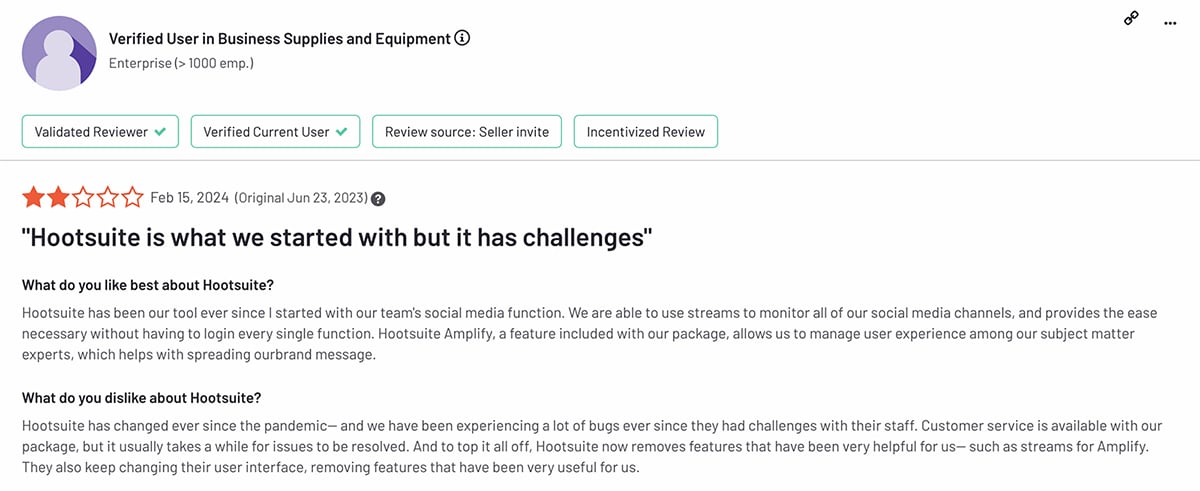Click the Incentivized Review badge
Image resolution: width=1200 pixels, height=491 pixels.
coord(646,132)
